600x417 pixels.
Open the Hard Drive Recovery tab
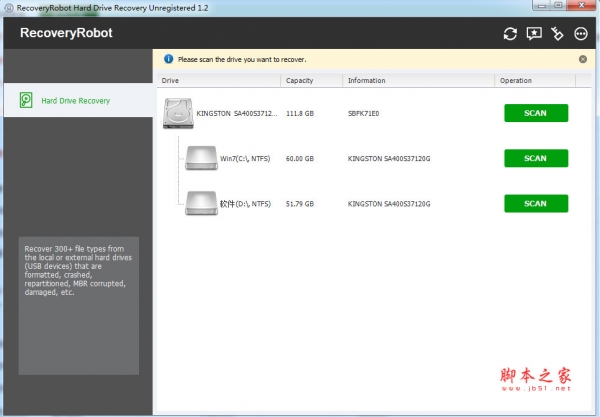(76, 100)
